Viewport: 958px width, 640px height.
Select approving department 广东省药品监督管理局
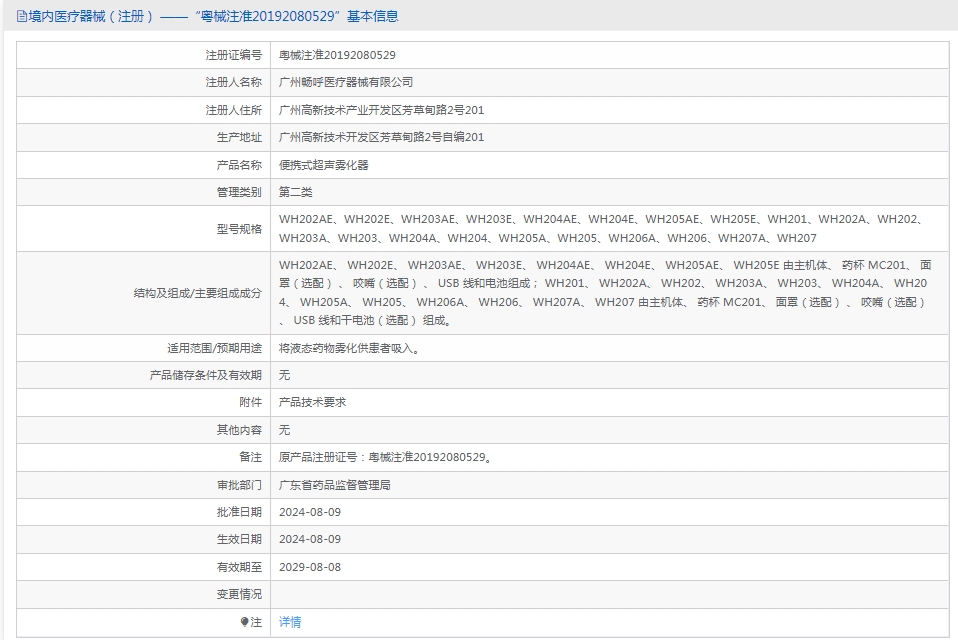(x=335, y=485)
